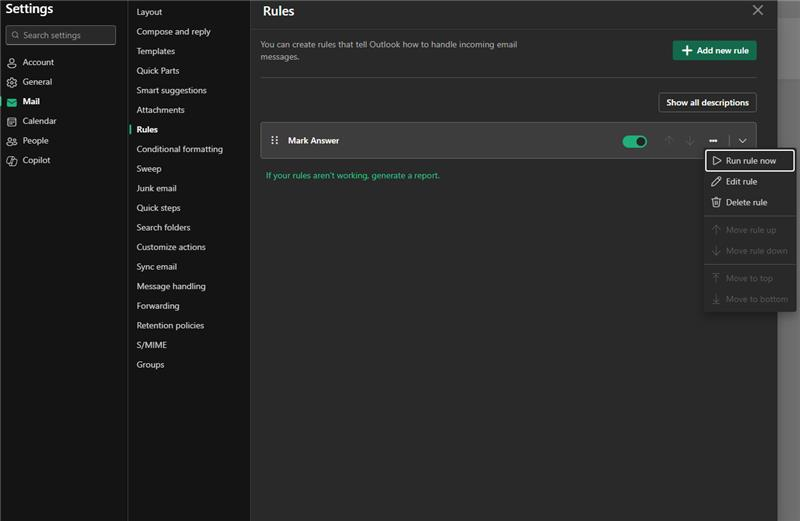The height and width of the screenshot is (521, 800).
Task: Select Run rule now from menu
Action: coord(749,161)
